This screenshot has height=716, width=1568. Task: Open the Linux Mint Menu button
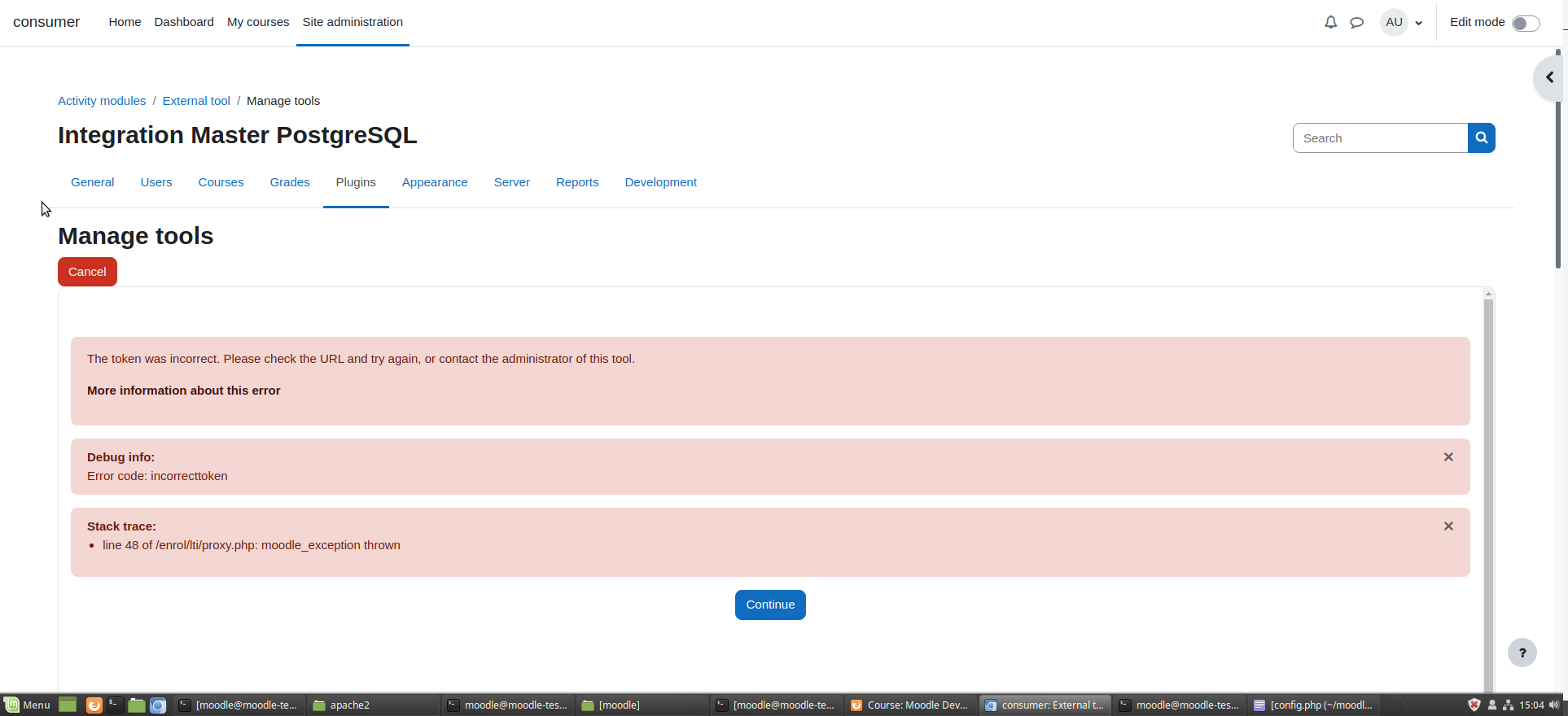point(28,705)
